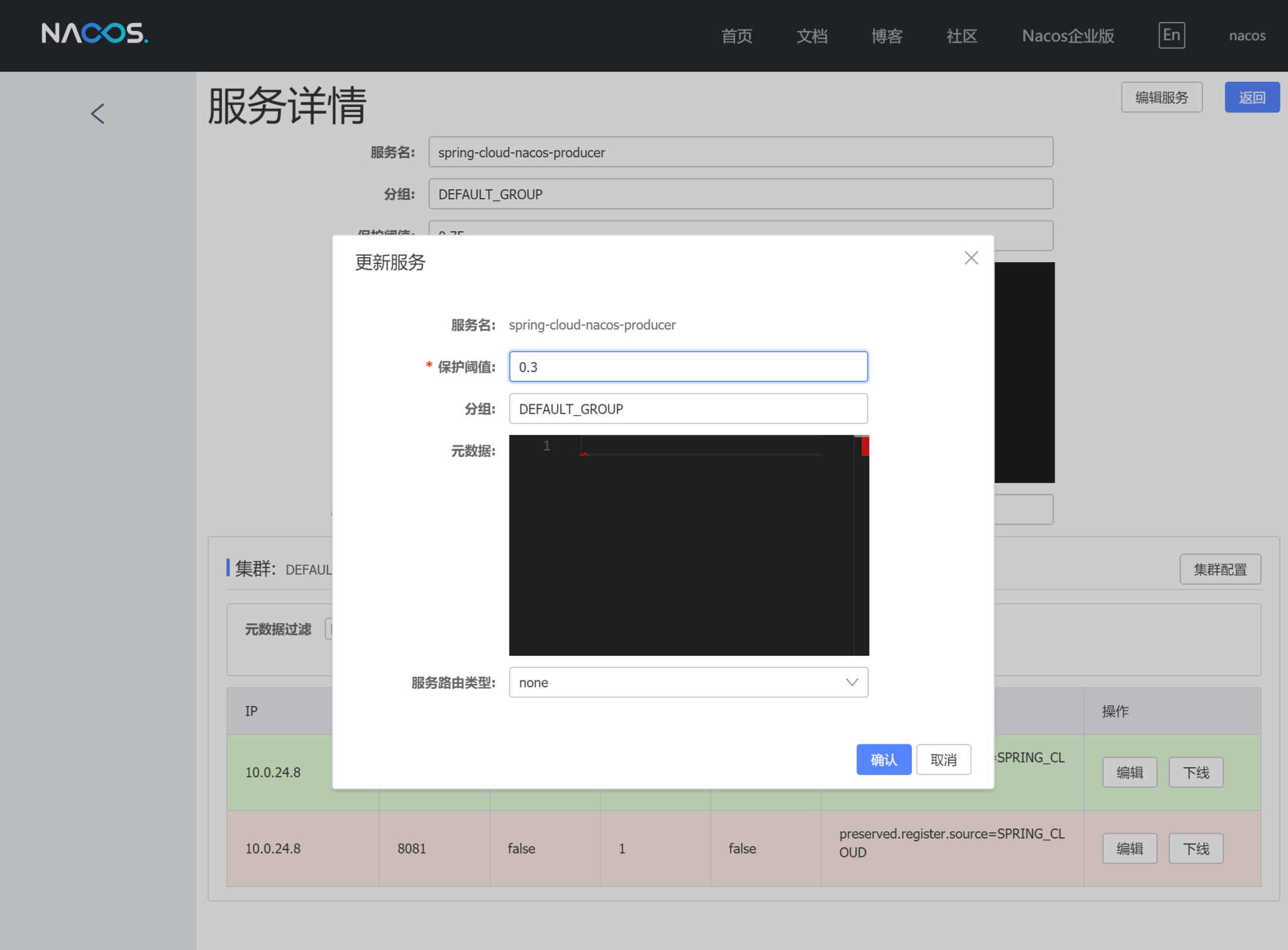The width and height of the screenshot is (1288, 950).
Task: Open the 服务路由类型 dropdown arrow
Action: [x=852, y=682]
